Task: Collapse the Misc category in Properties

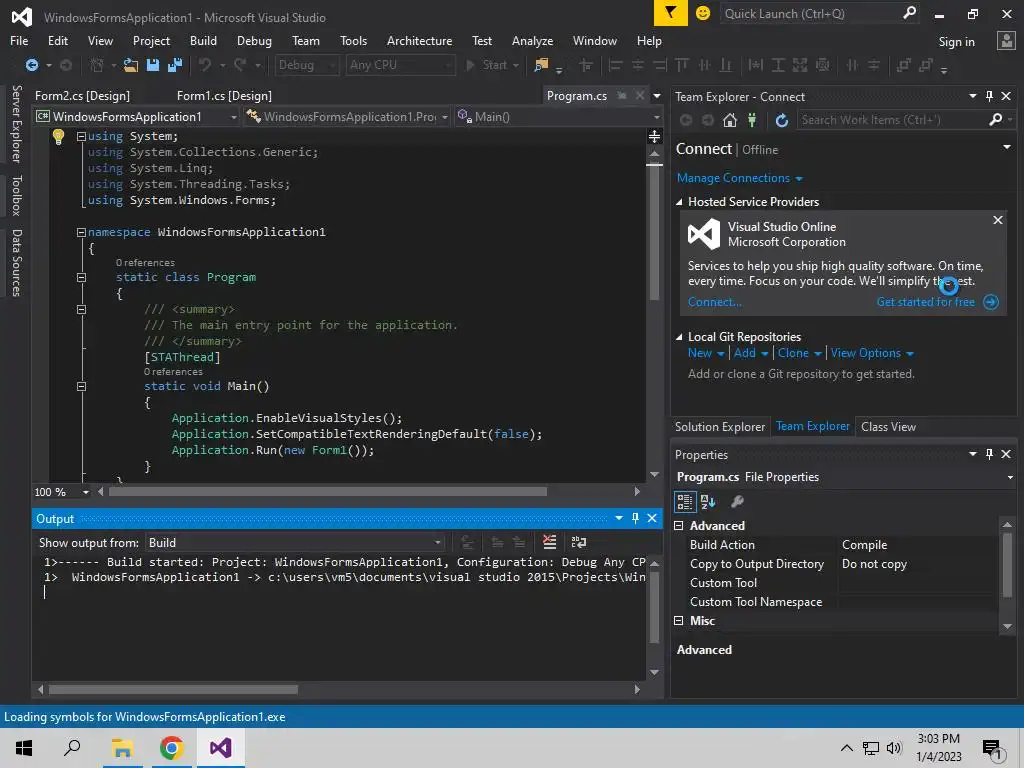Action: pos(679,621)
